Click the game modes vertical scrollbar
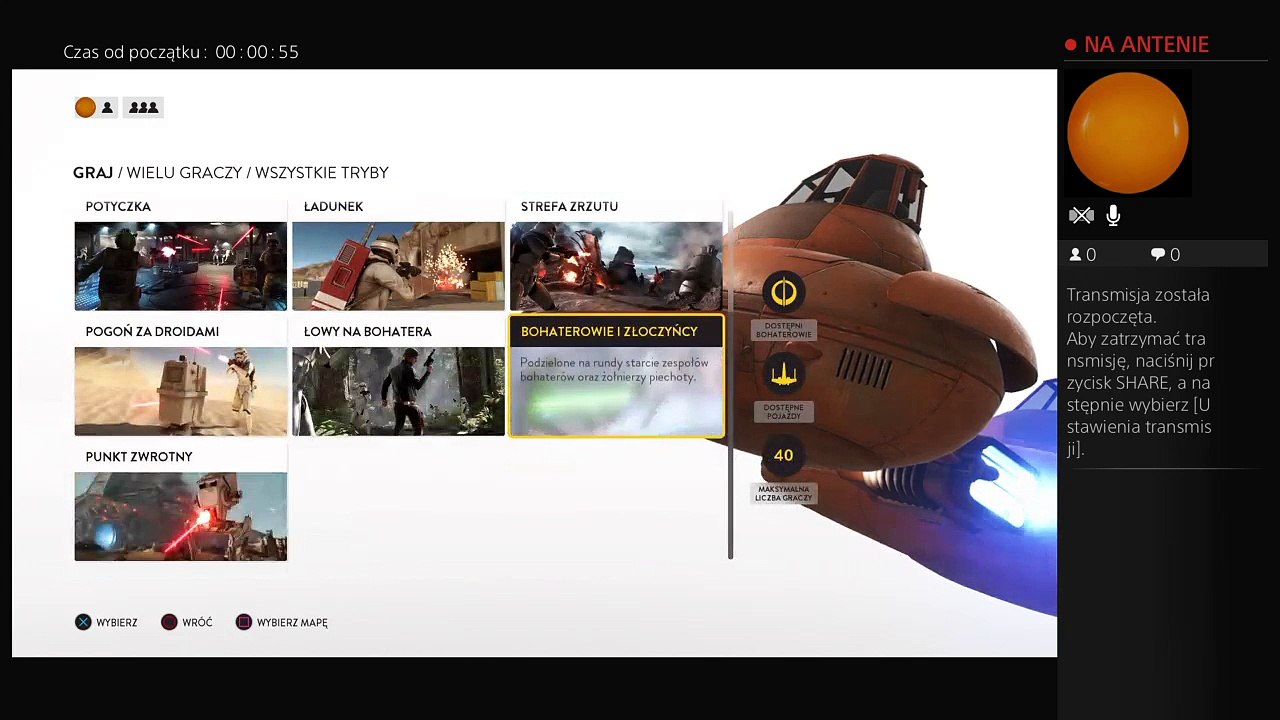The height and width of the screenshot is (720, 1280). tap(731, 385)
